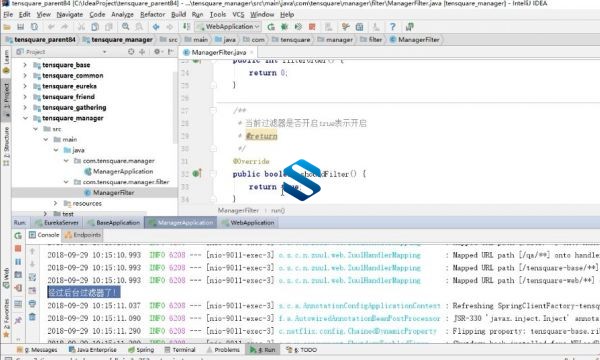Collapse the com.tensquare.manager.filter package

[66, 182]
